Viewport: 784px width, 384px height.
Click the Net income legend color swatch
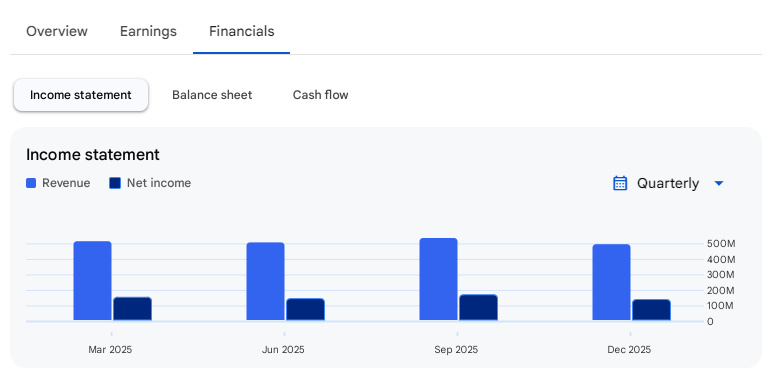point(115,184)
